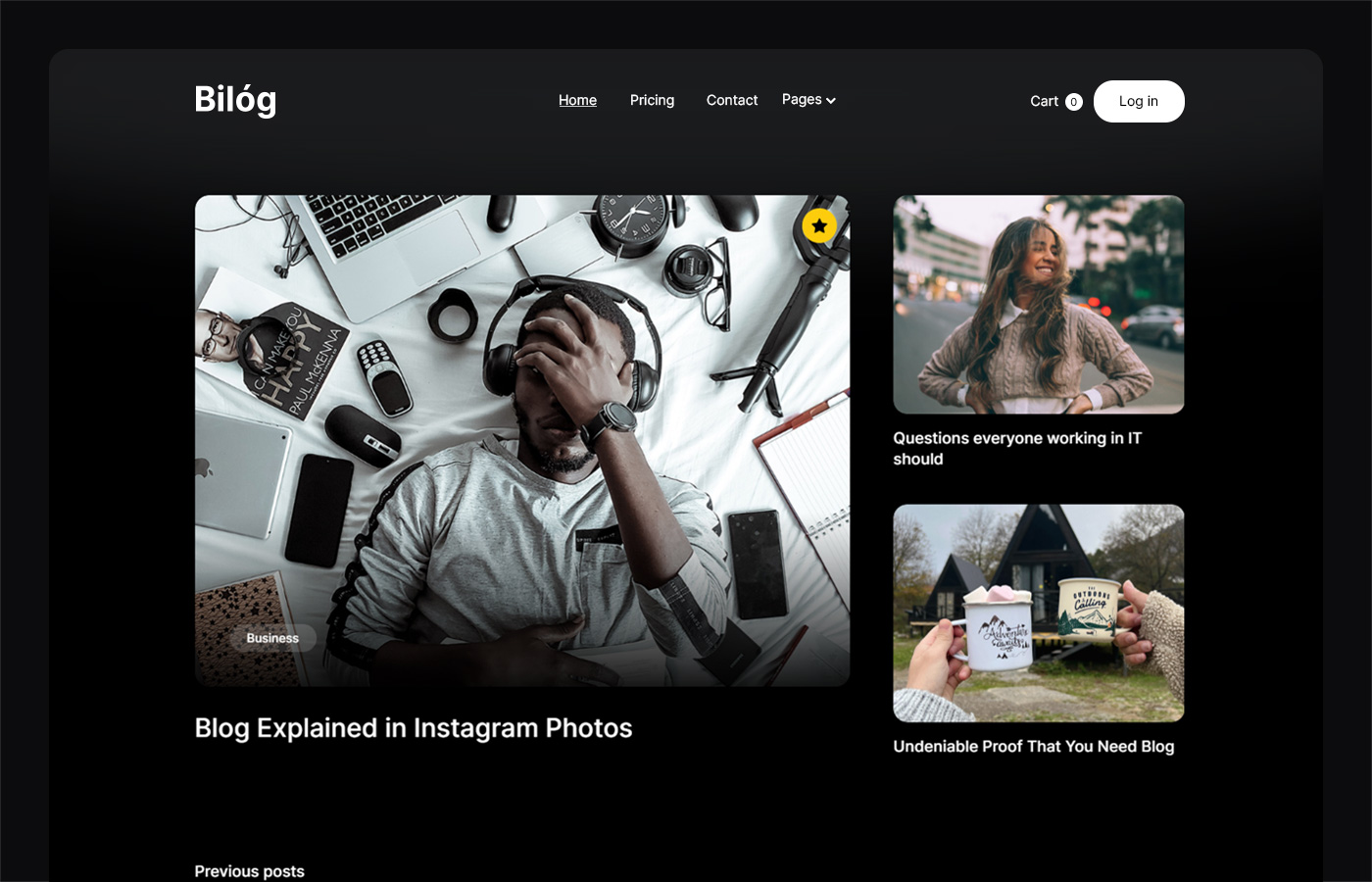
Task: Click the Business category tag
Action: (272, 638)
